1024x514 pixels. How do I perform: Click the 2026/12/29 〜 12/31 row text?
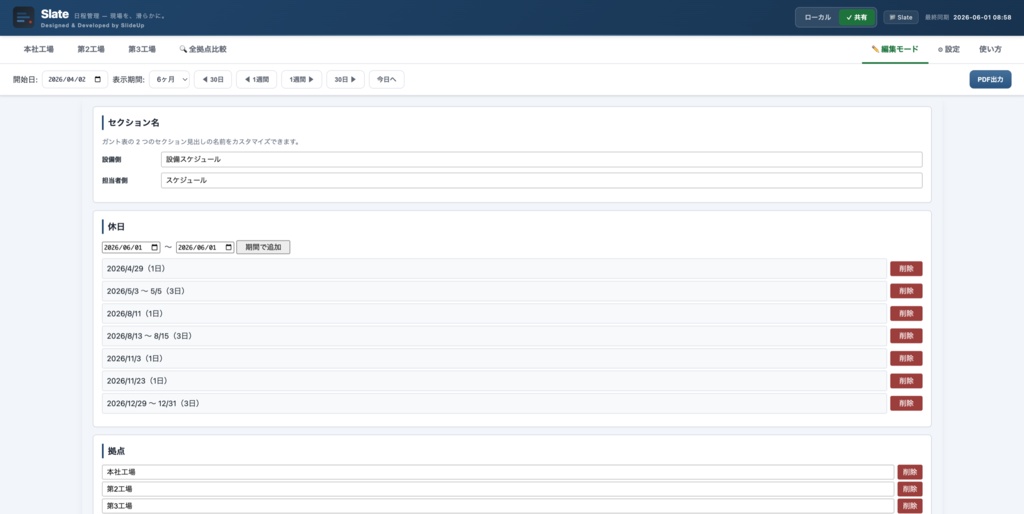(x=153, y=404)
